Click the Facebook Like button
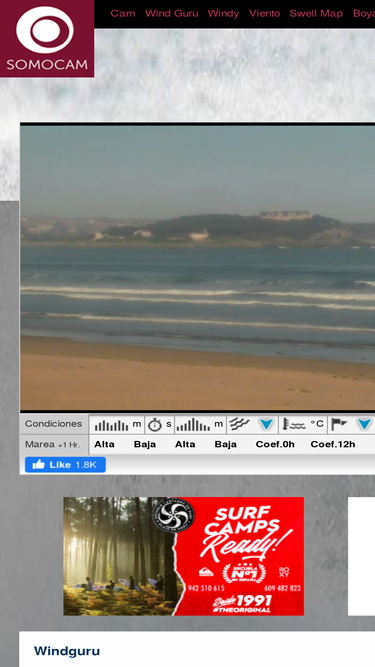The image size is (375, 667). tap(65, 465)
